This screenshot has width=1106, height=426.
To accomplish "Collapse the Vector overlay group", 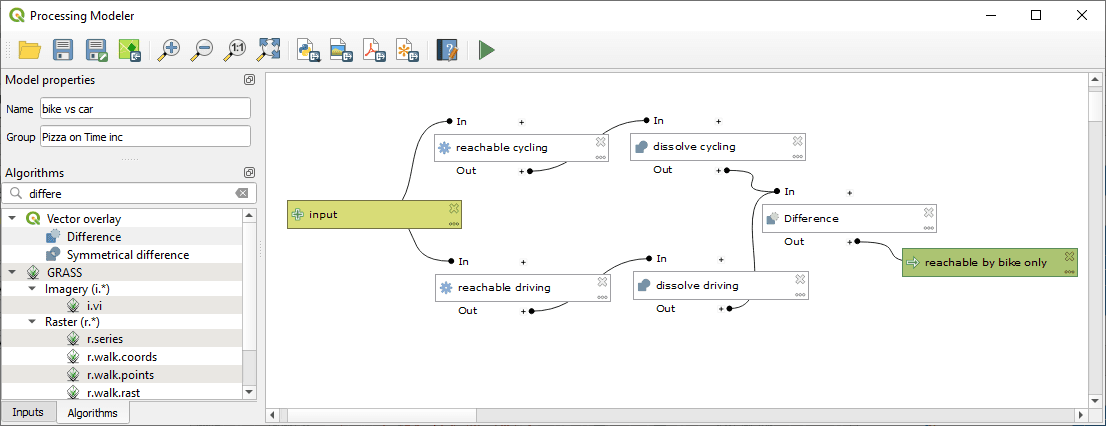I will pyautogui.click(x=12, y=218).
